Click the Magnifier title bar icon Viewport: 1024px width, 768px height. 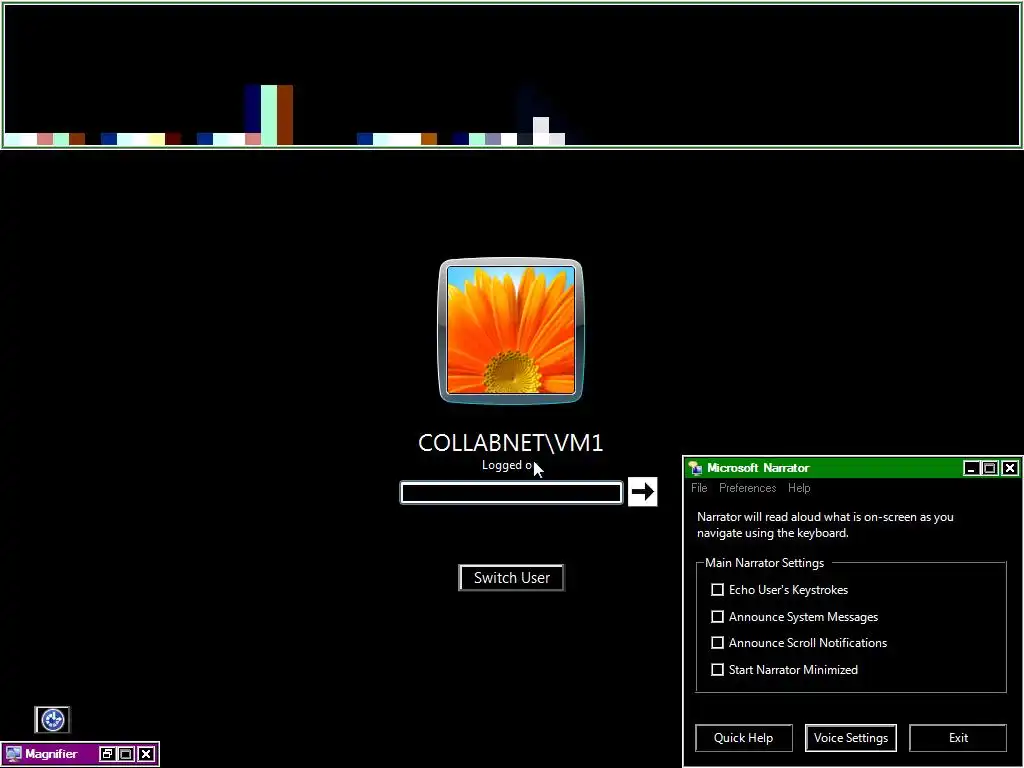click(14, 754)
